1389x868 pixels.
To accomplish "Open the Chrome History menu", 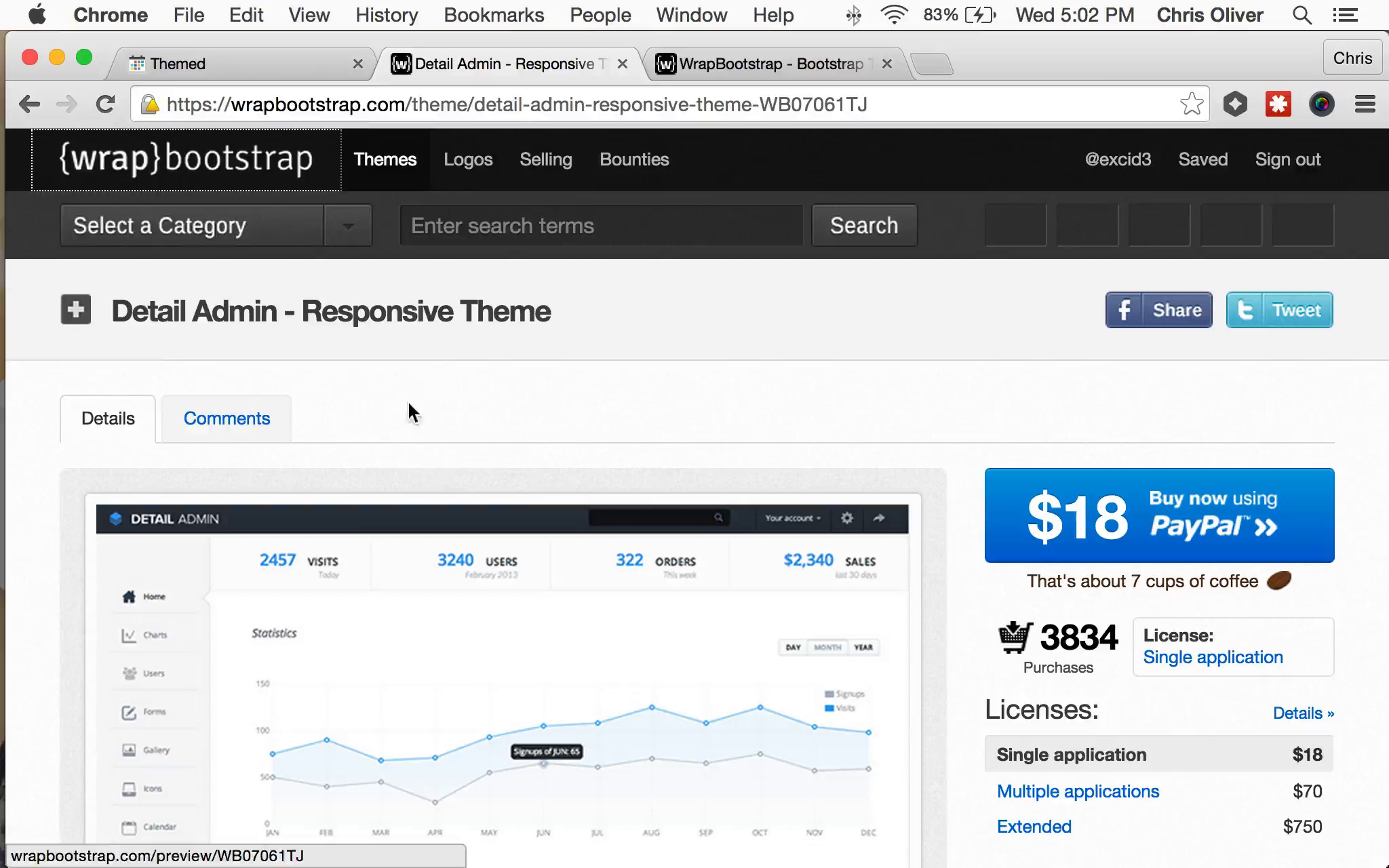I will coord(387,15).
